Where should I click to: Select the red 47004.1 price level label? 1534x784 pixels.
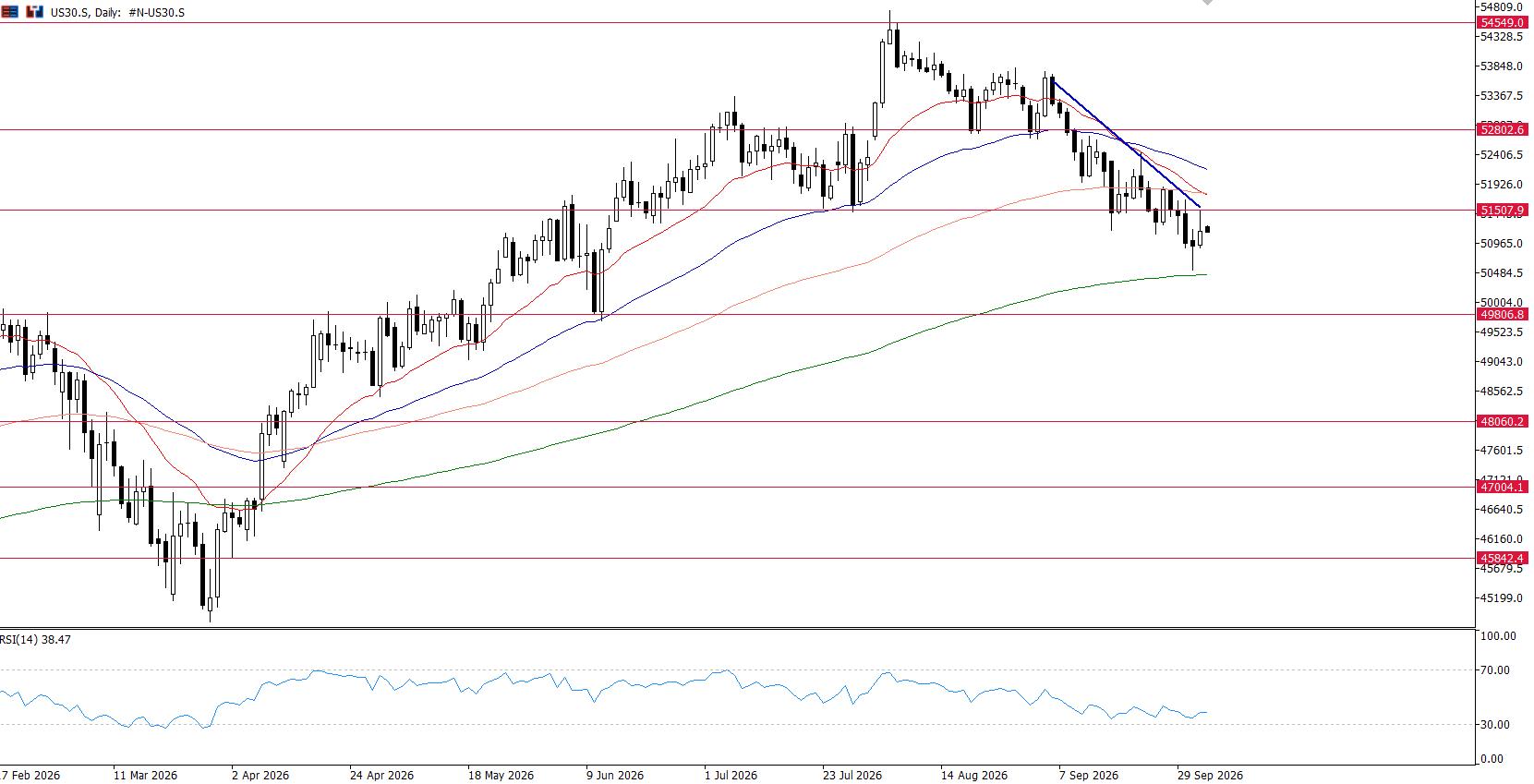[x=1502, y=487]
